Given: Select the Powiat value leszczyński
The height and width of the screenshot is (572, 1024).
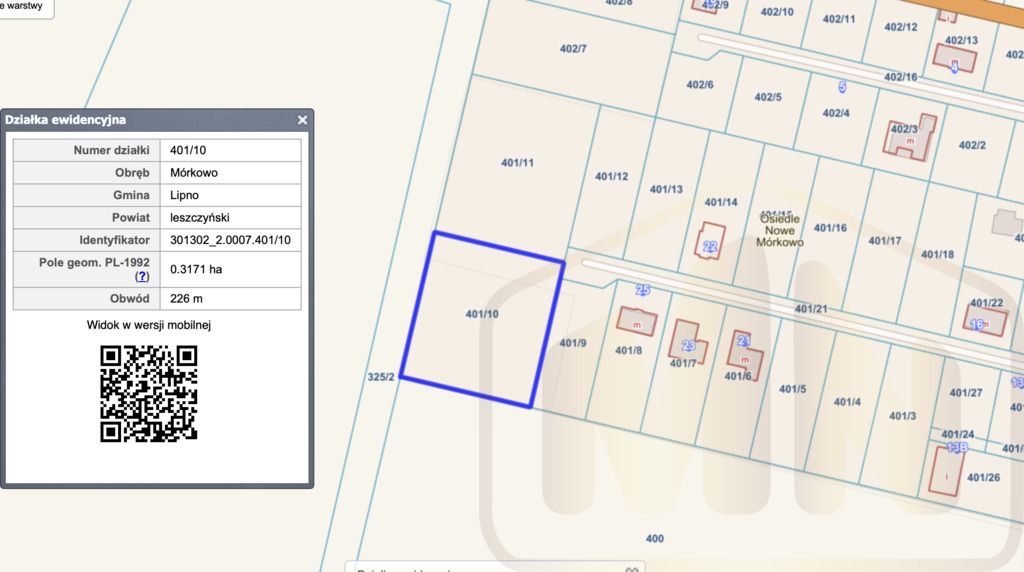Looking at the screenshot, I should [x=199, y=217].
